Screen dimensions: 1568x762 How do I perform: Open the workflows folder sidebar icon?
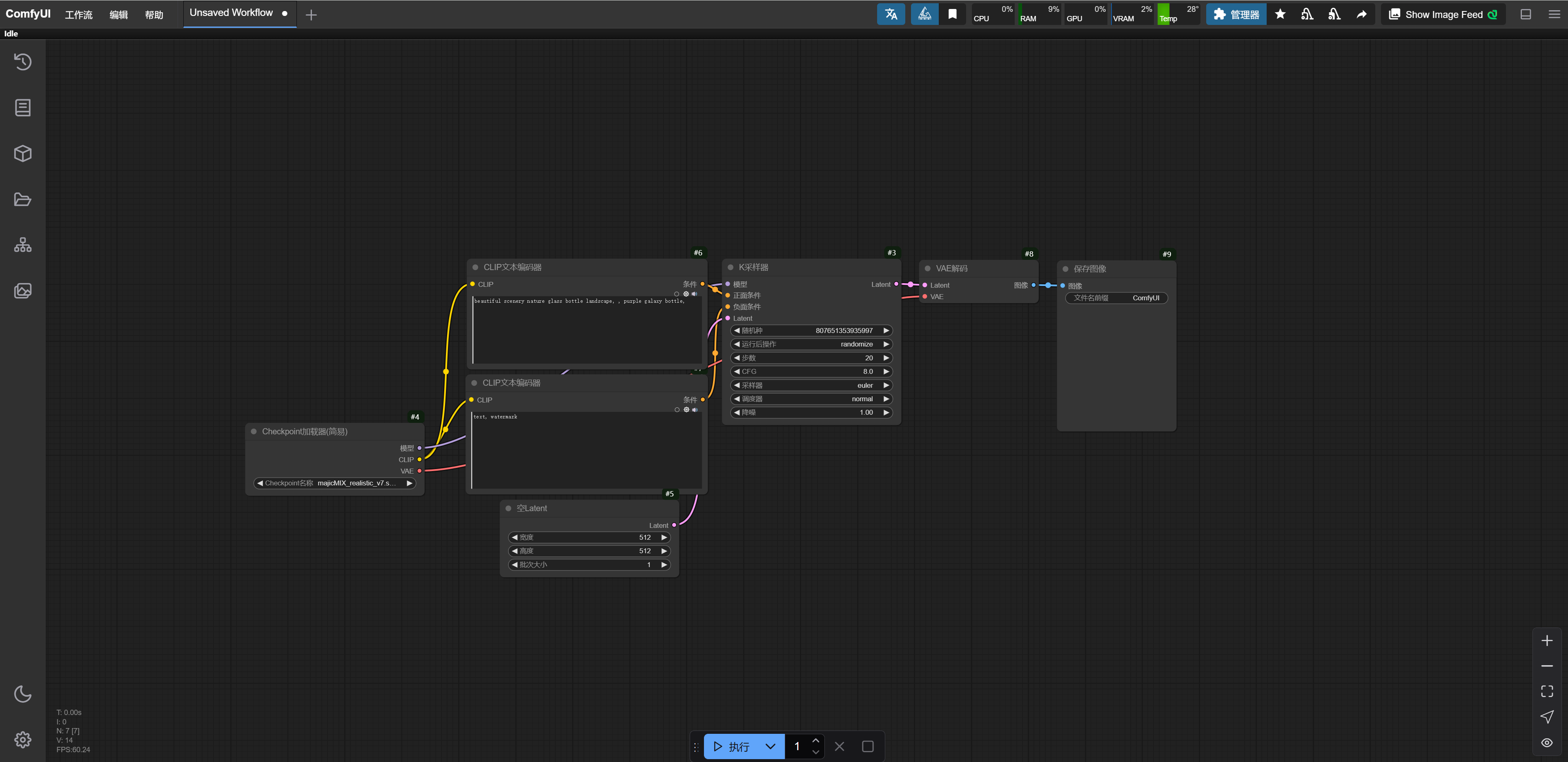tap(22, 199)
